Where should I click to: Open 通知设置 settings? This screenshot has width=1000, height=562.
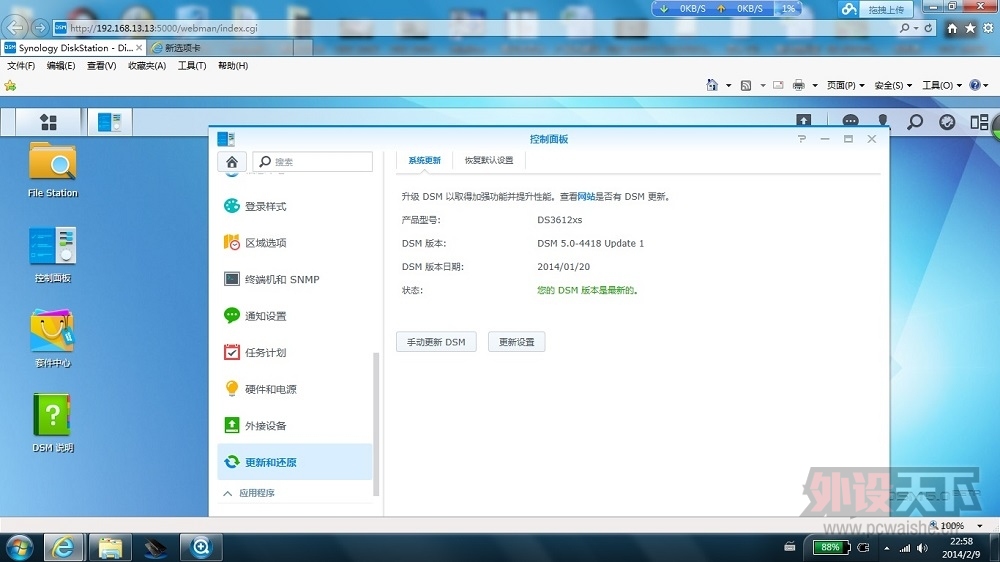(x=295, y=316)
